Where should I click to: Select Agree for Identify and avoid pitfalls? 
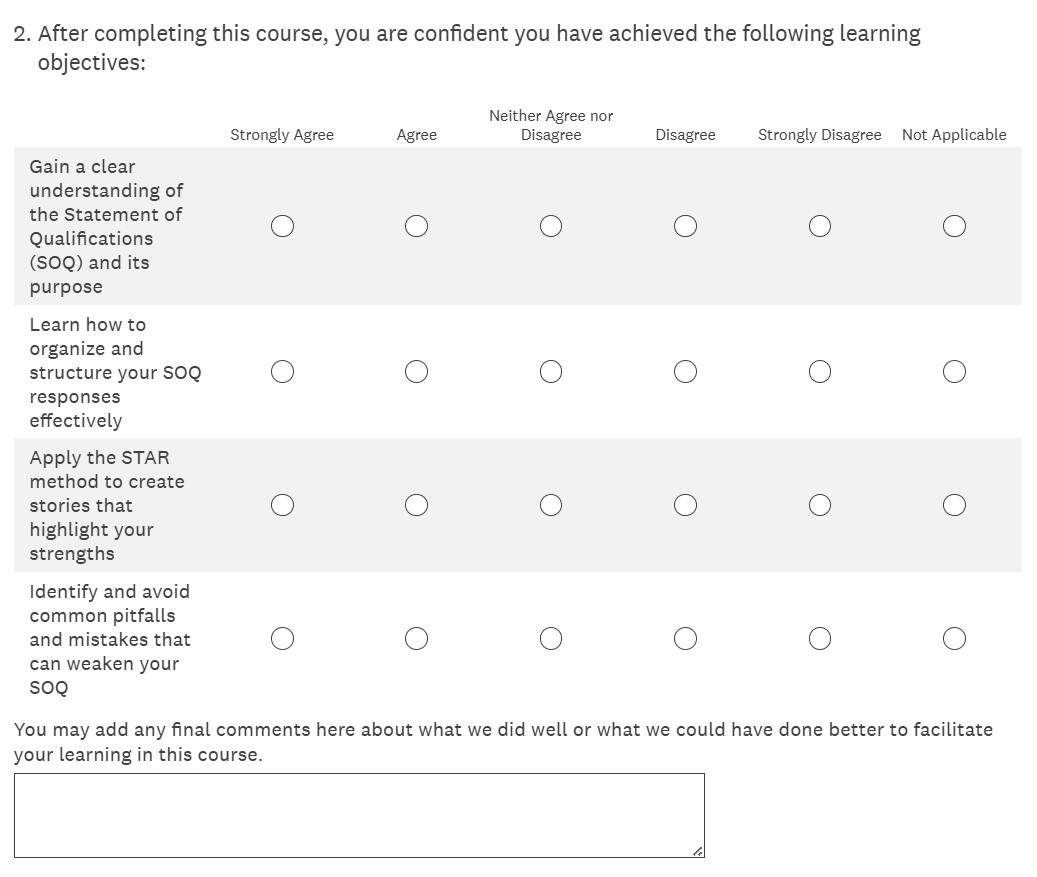pyautogui.click(x=416, y=638)
